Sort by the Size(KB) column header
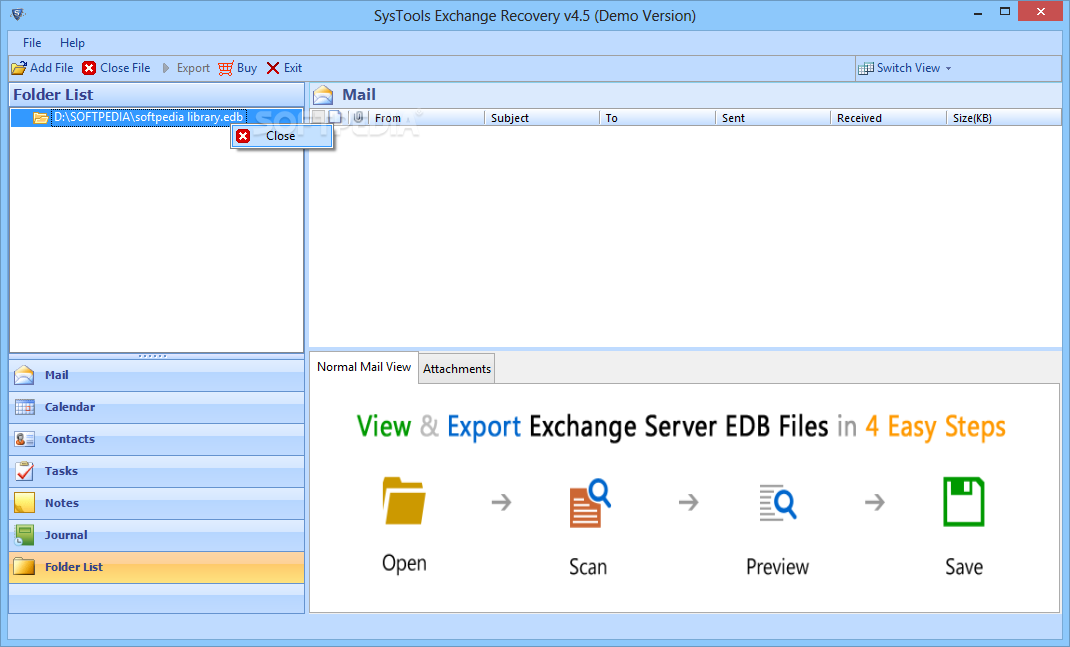The image size is (1070, 647). pyautogui.click(x=1004, y=118)
